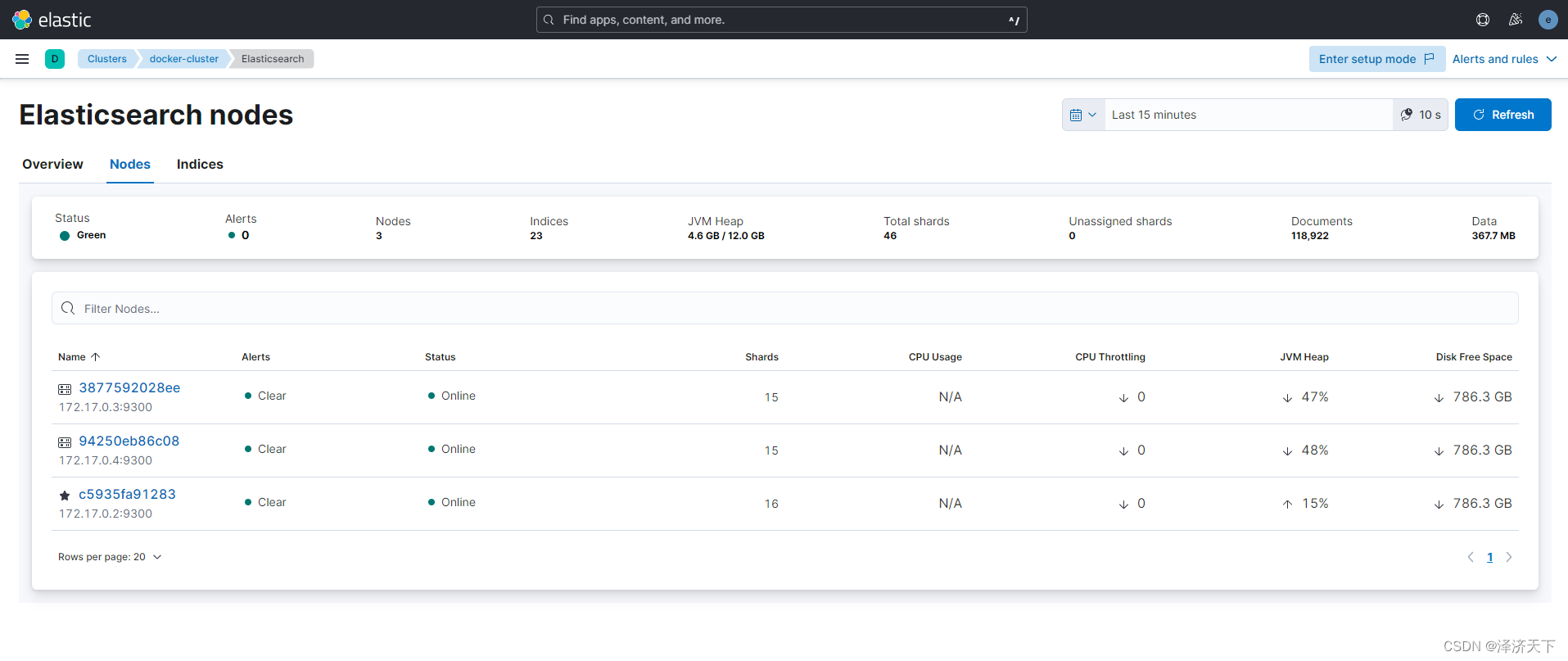Screen dimensions: 1568x661
Task: Click JVM Heap value 47%
Action: (x=1315, y=397)
